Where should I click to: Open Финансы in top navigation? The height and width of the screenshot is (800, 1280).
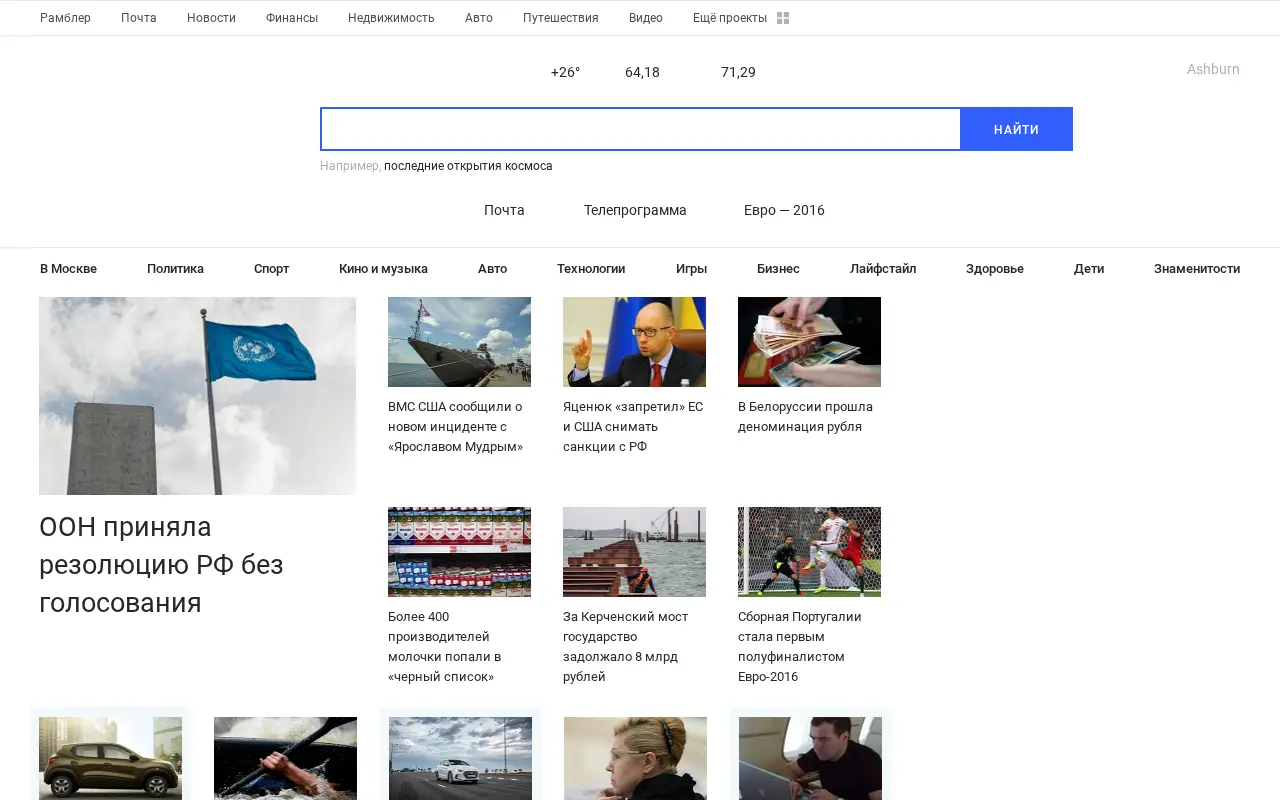[x=292, y=18]
